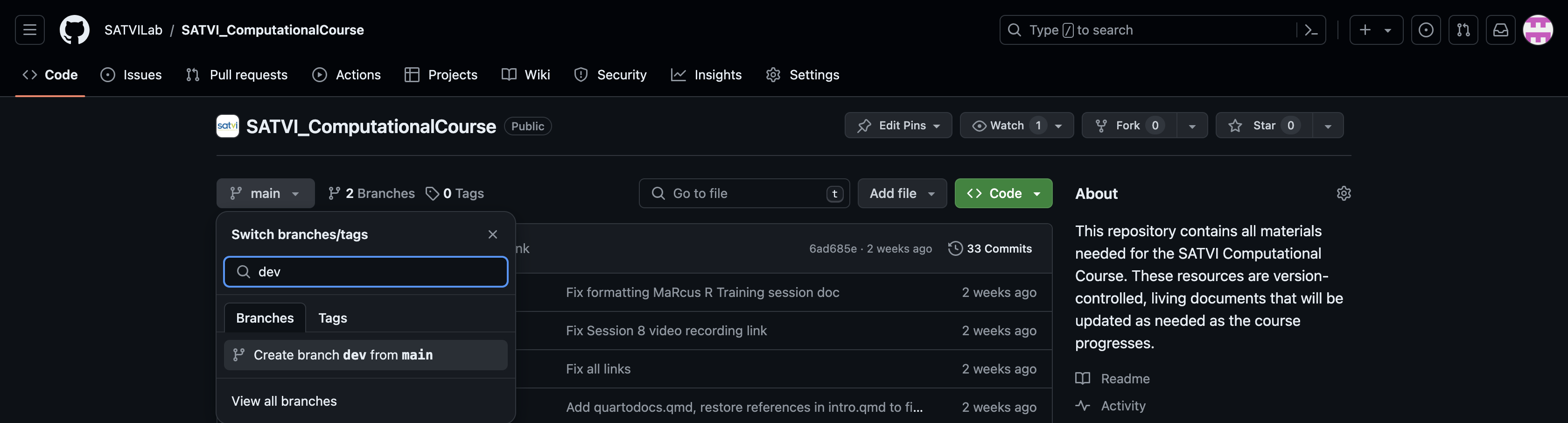Open notifications inbox icon

pos(1500,30)
